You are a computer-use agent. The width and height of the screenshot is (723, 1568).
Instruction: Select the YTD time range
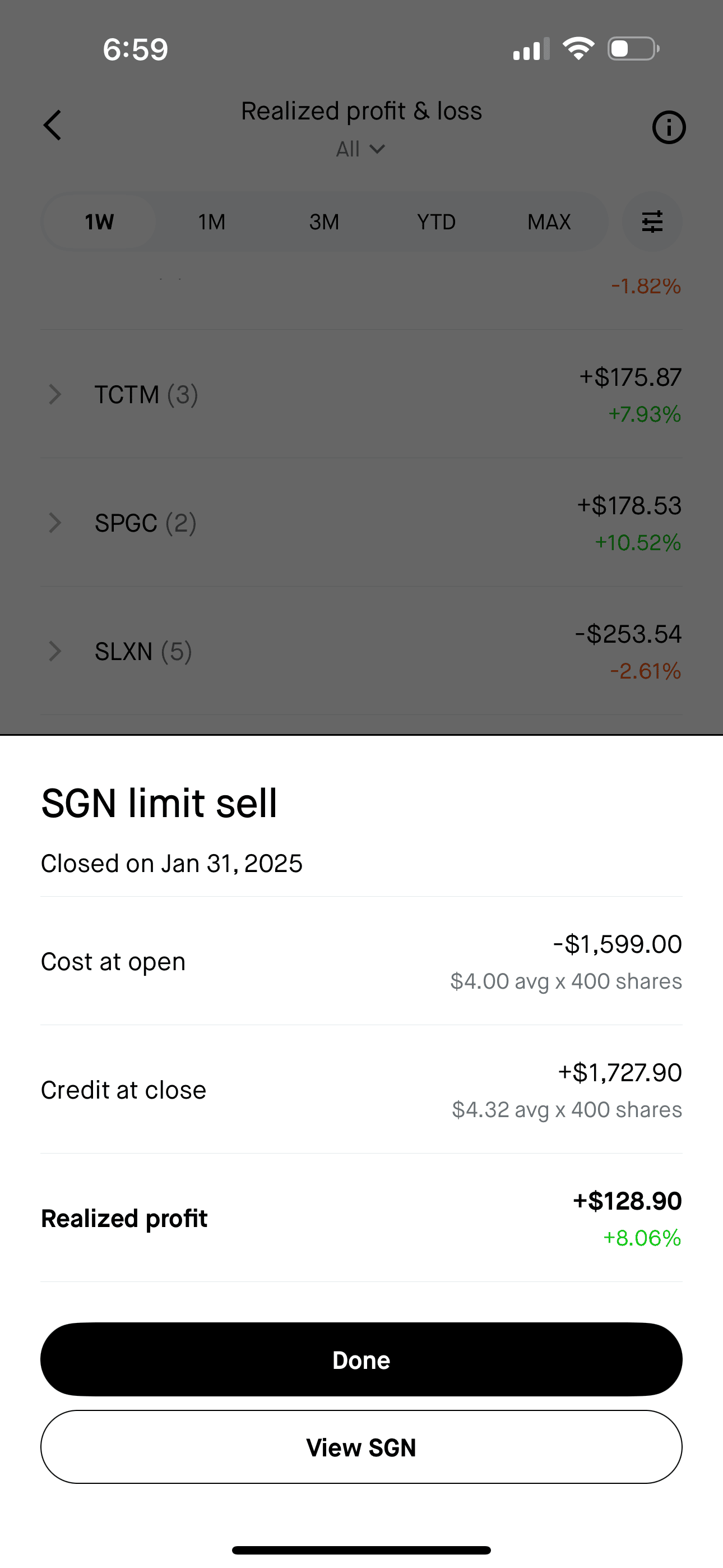[437, 222]
